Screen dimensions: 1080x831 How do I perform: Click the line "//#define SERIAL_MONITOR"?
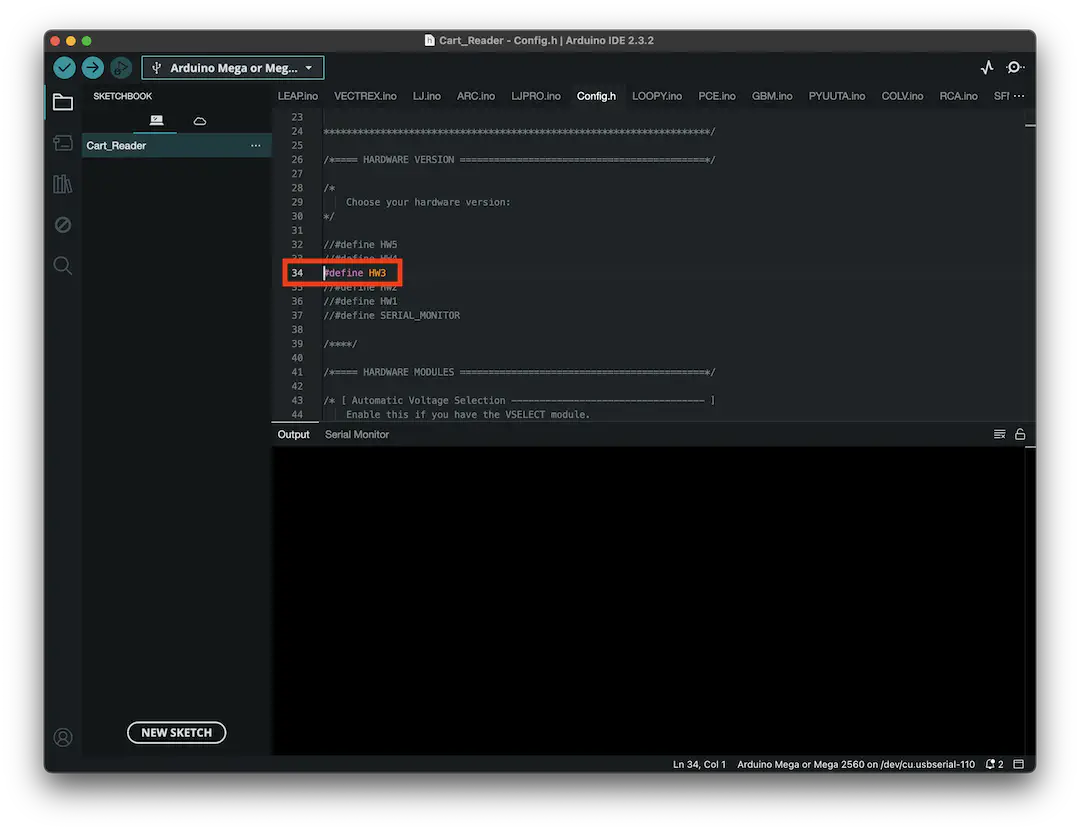392,316
